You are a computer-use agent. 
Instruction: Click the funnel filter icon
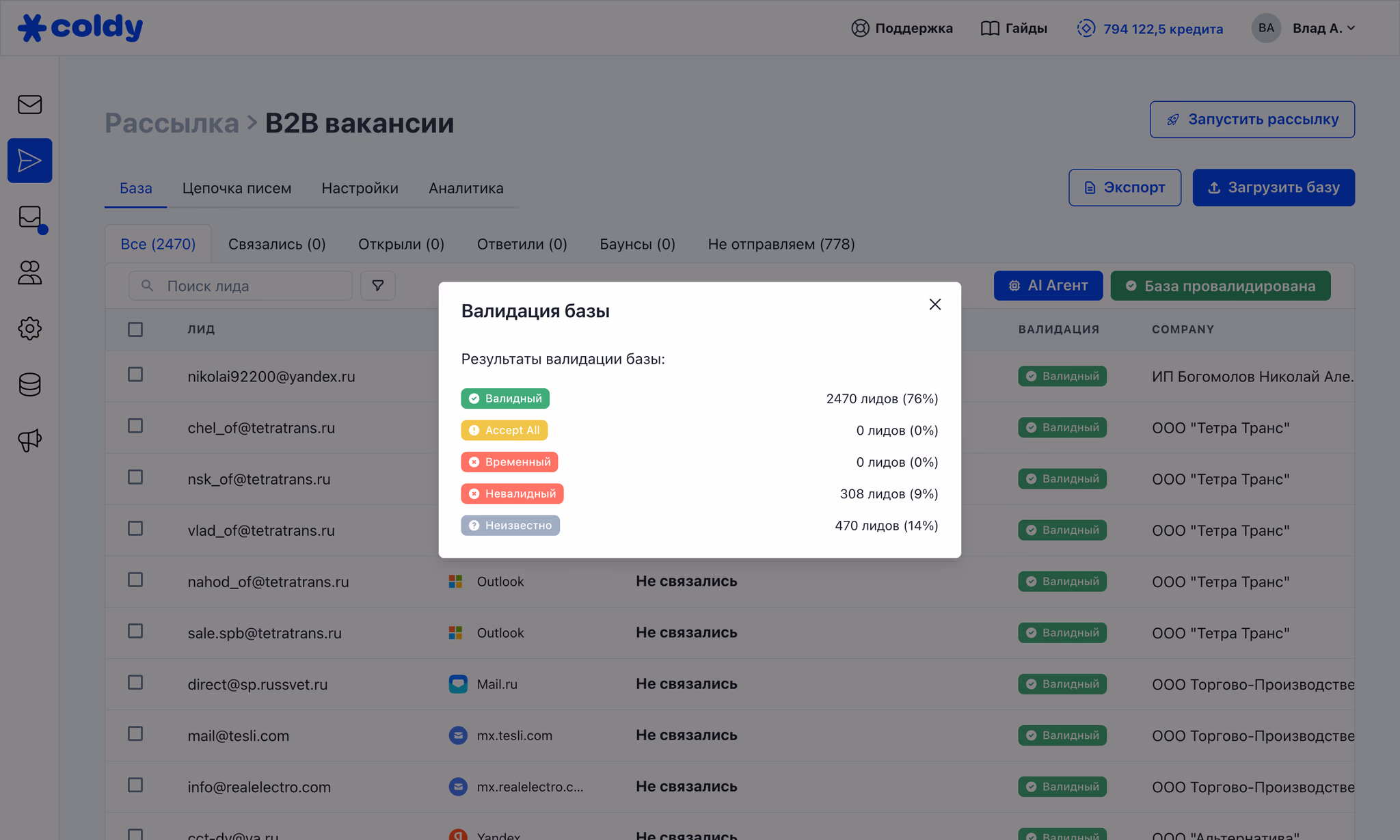(377, 286)
